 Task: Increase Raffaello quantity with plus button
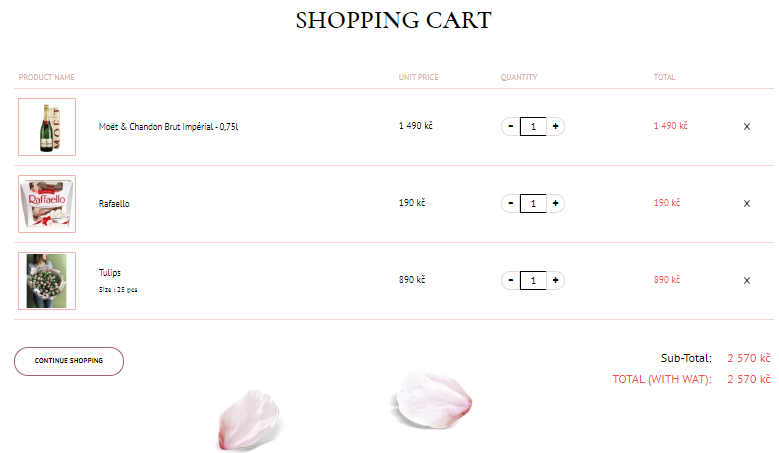pyautogui.click(x=556, y=203)
